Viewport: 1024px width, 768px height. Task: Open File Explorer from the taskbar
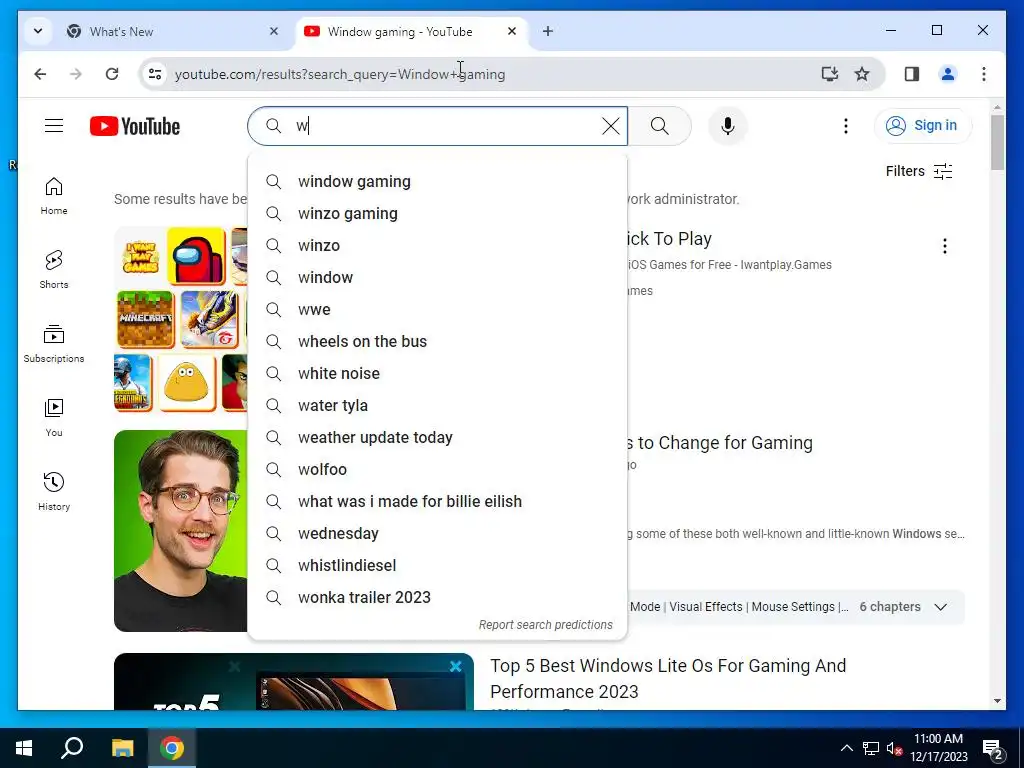(122, 748)
